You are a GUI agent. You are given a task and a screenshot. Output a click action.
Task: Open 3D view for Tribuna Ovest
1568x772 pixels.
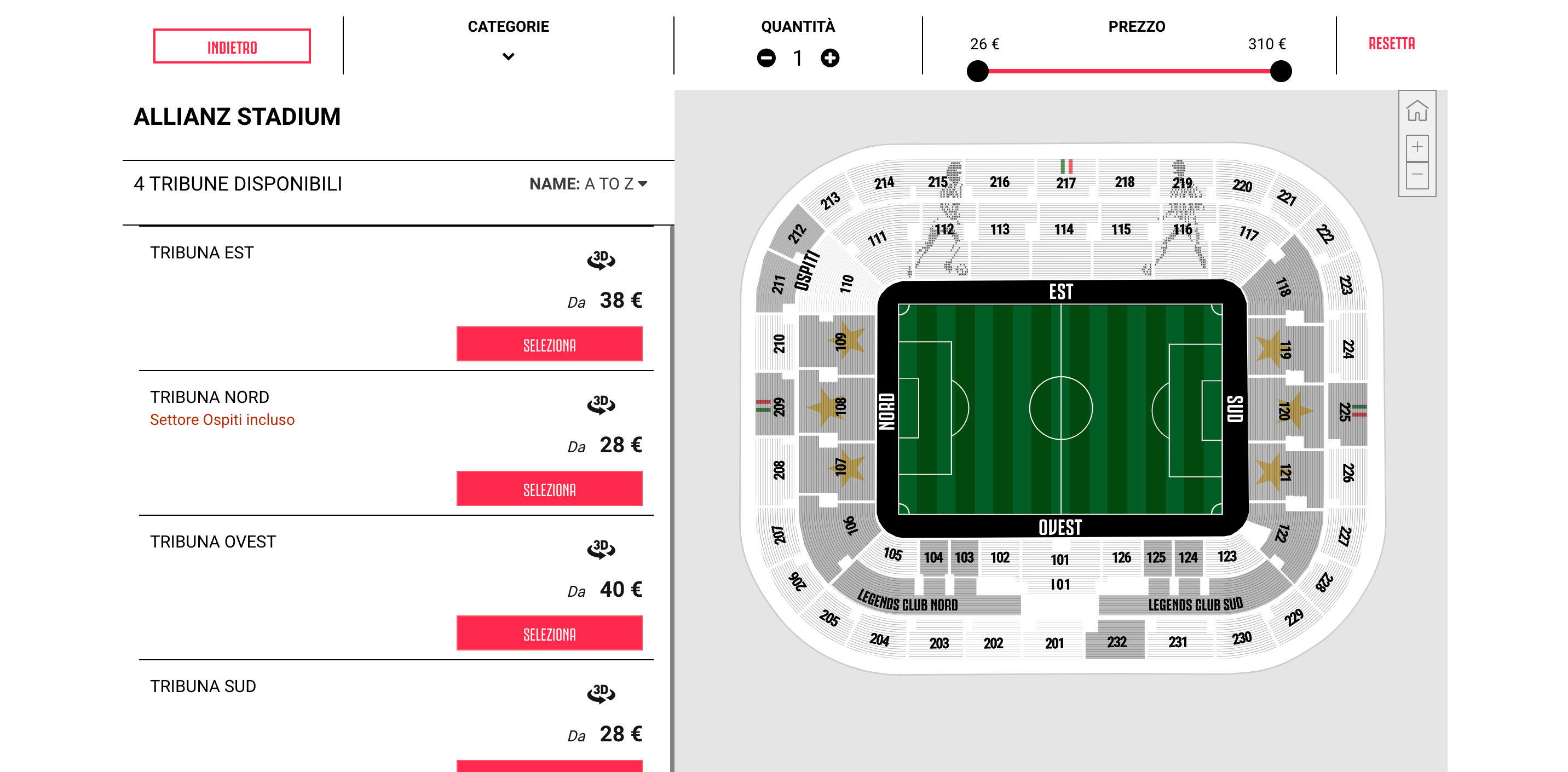tap(601, 549)
